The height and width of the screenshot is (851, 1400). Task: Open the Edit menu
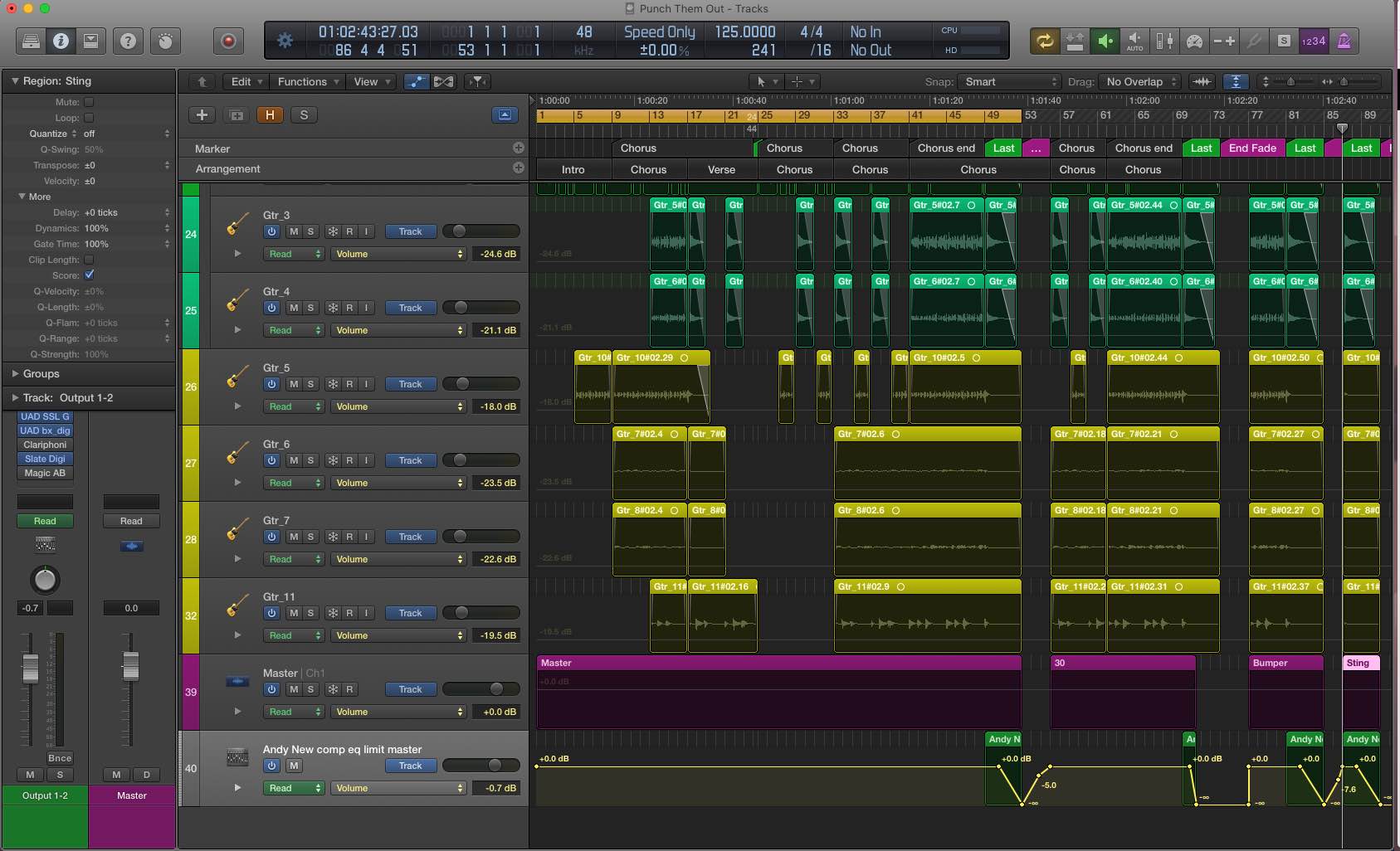[246, 81]
